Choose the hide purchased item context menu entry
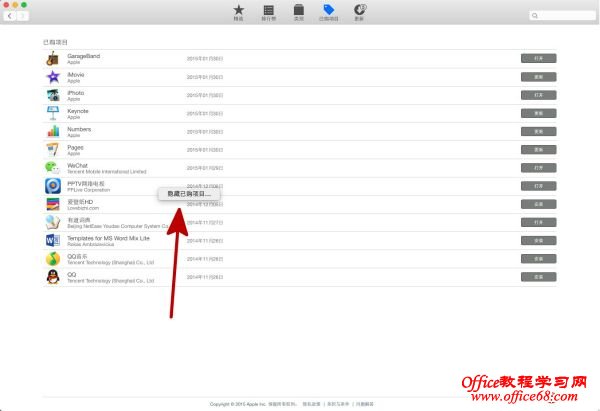This screenshot has width=600, height=411. pyautogui.click(x=189, y=194)
